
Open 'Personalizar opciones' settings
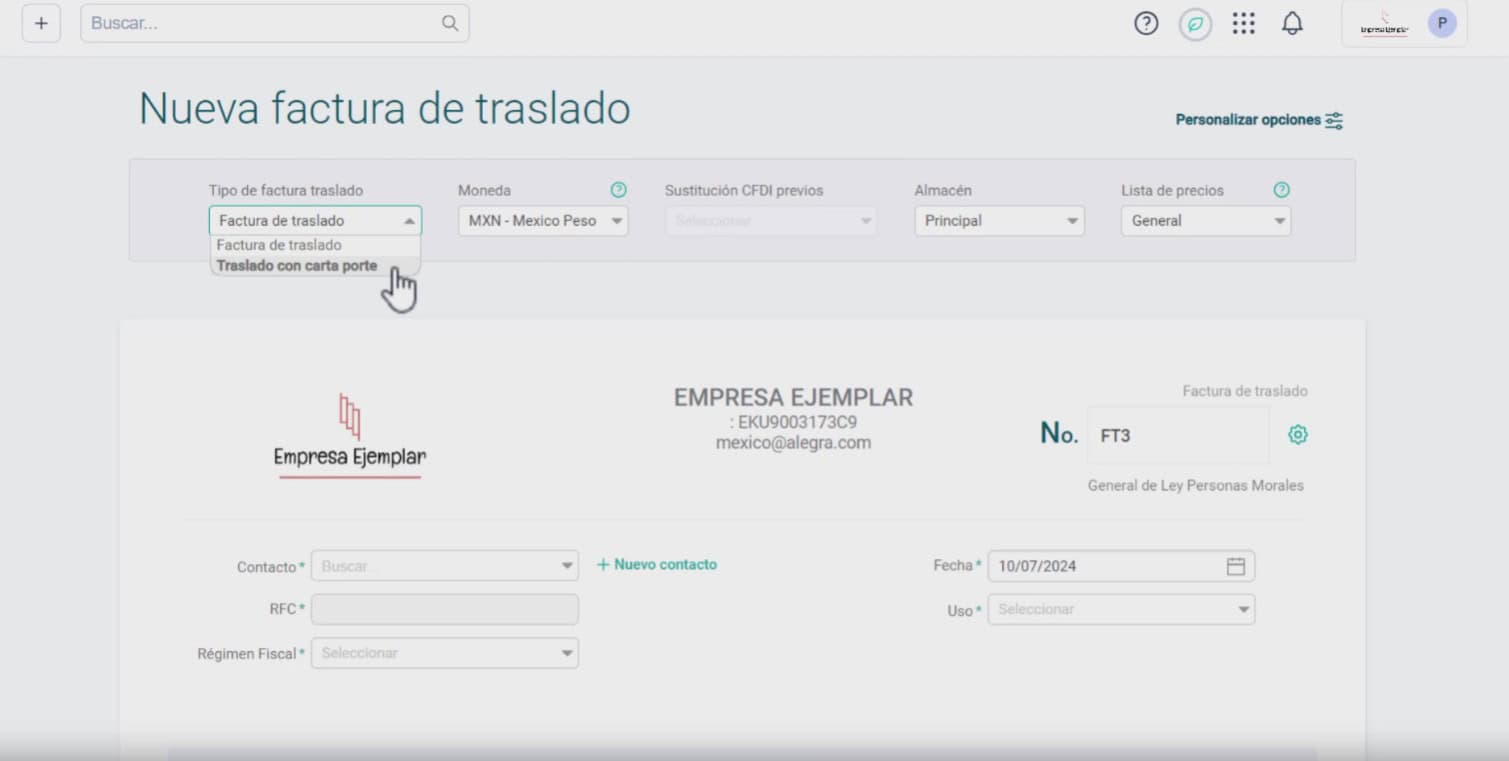pos(1258,120)
